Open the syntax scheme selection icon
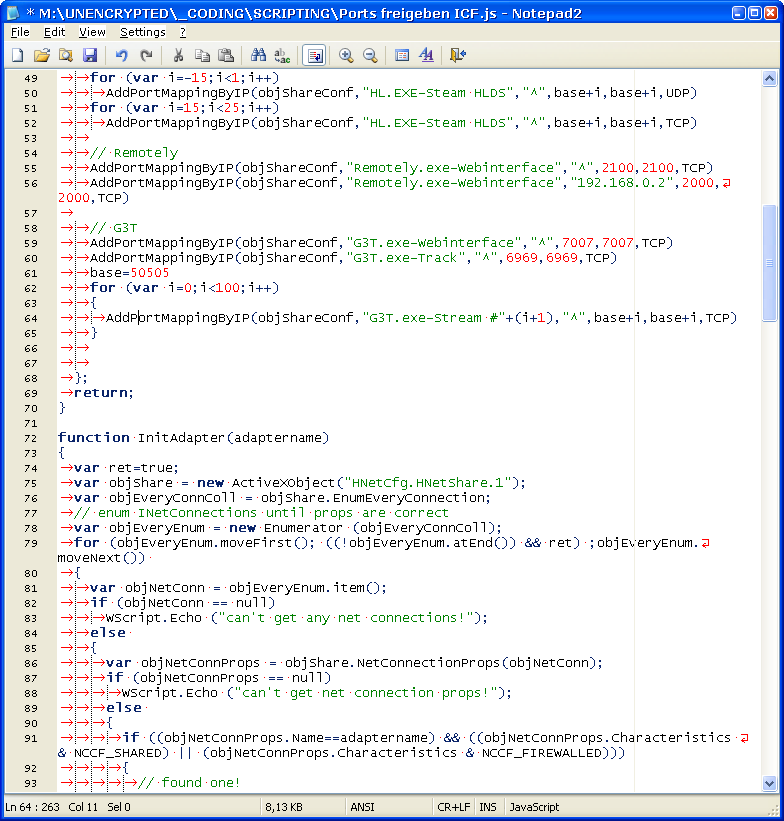This screenshot has width=784, height=821. click(402, 55)
